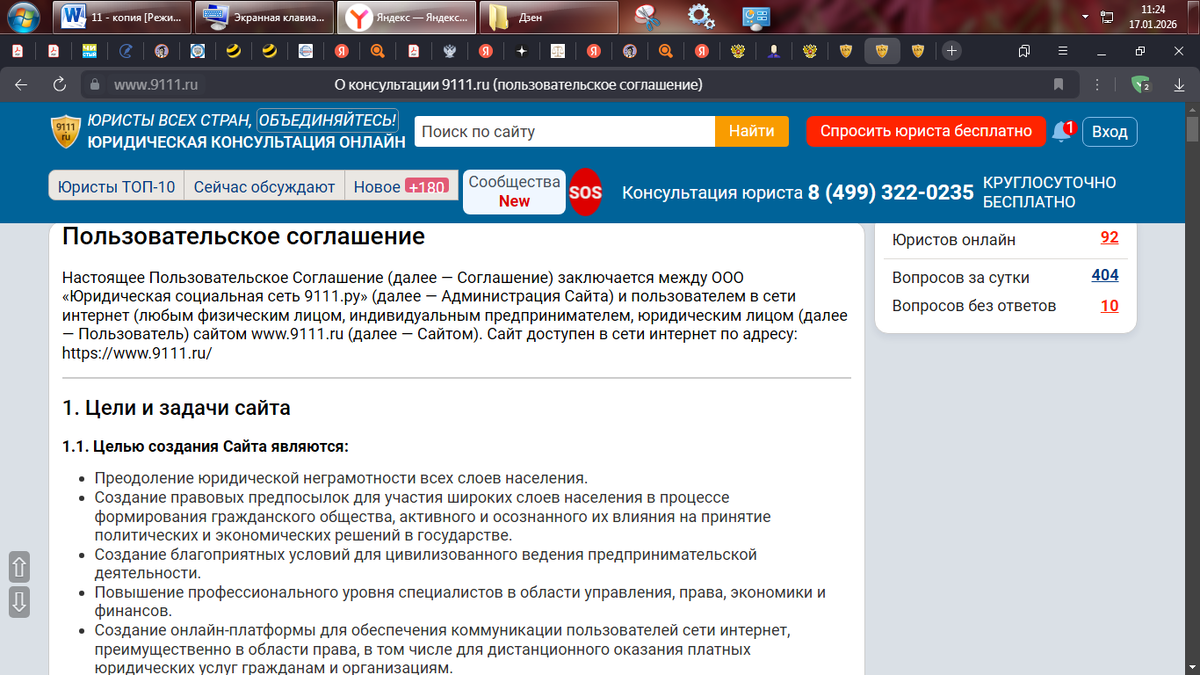Open the tab overview icon beside the plus
Screen dimensions: 1200x675
(x=1024, y=50)
